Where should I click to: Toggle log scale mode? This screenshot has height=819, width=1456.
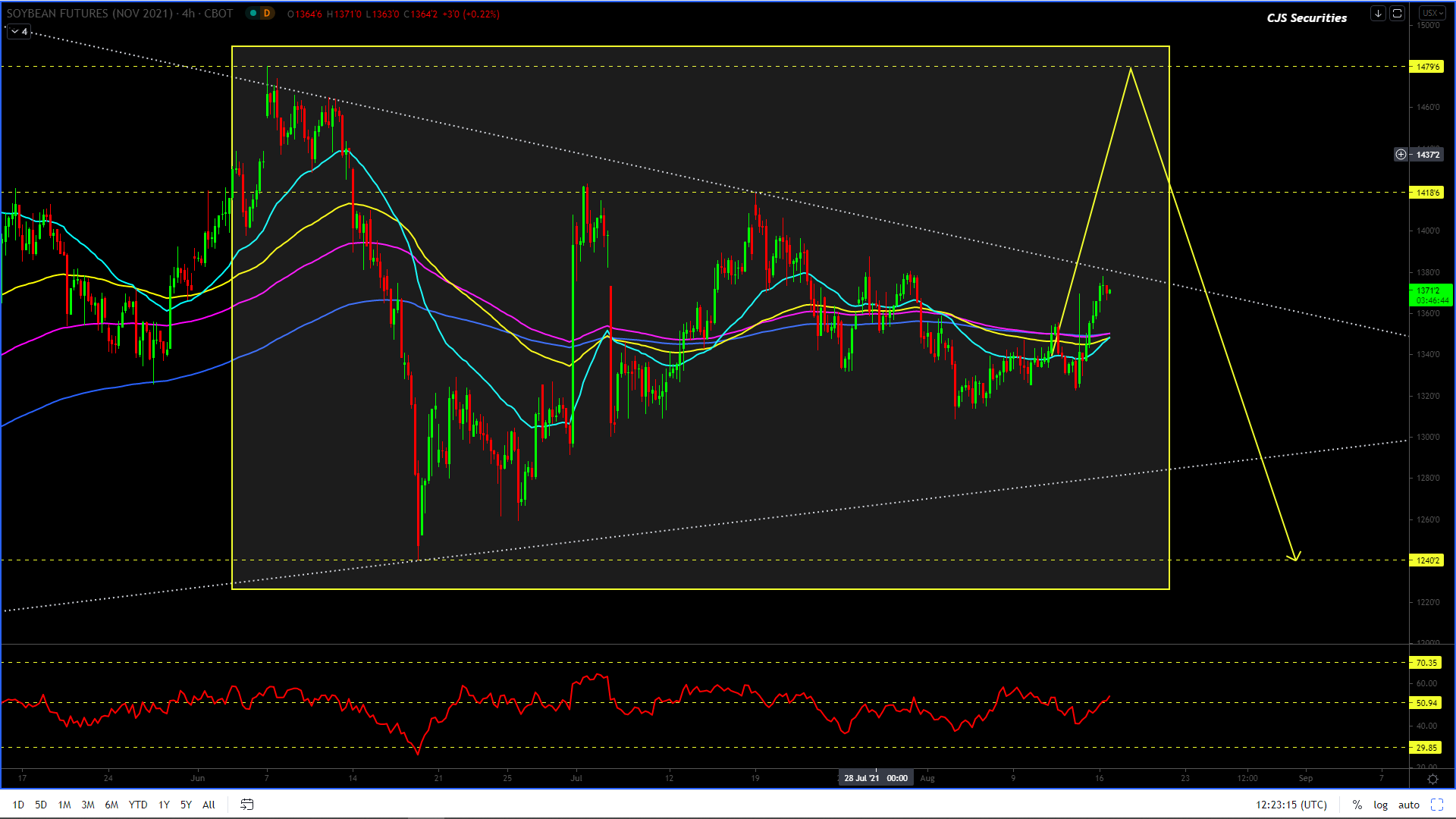[x=1380, y=805]
